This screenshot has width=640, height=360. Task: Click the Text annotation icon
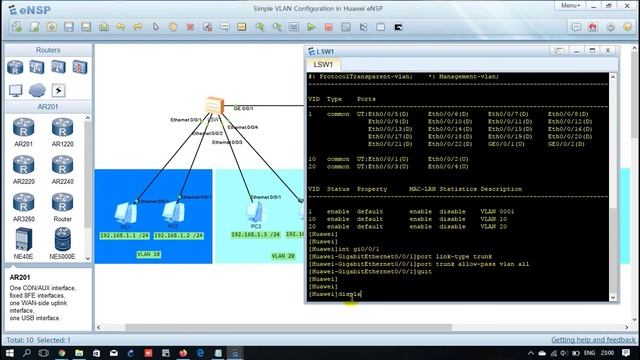point(224,27)
